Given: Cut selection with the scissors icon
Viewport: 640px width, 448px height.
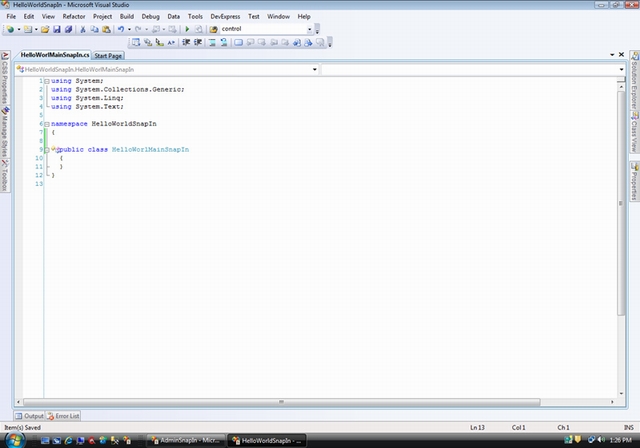Looking at the screenshot, I should 83,29.
